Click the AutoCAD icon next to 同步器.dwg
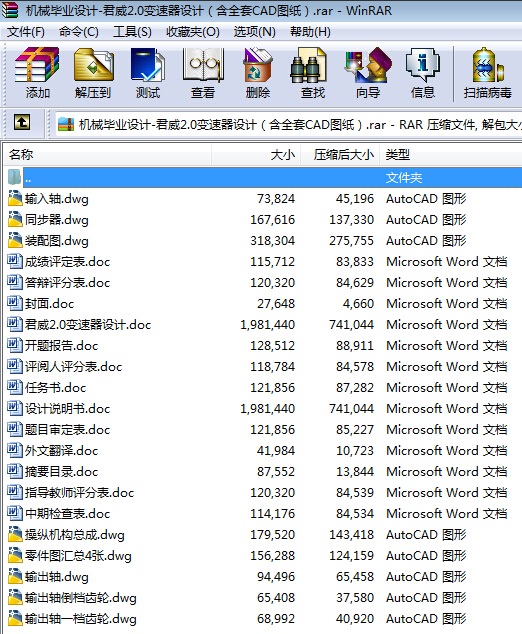The height and width of the screenshot is (634, 522). tap(15, 219)
